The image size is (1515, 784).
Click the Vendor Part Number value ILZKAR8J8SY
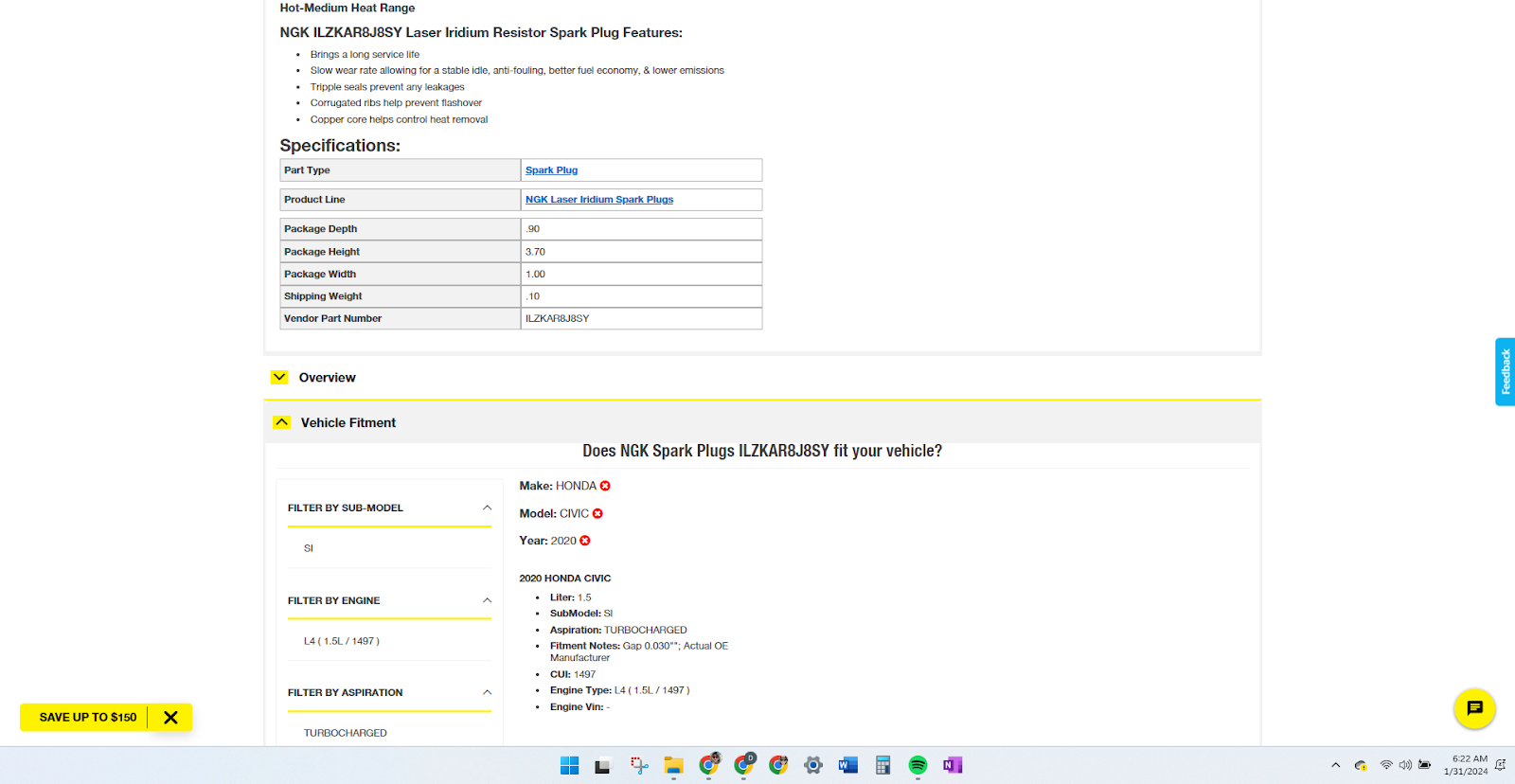point(557,319)
